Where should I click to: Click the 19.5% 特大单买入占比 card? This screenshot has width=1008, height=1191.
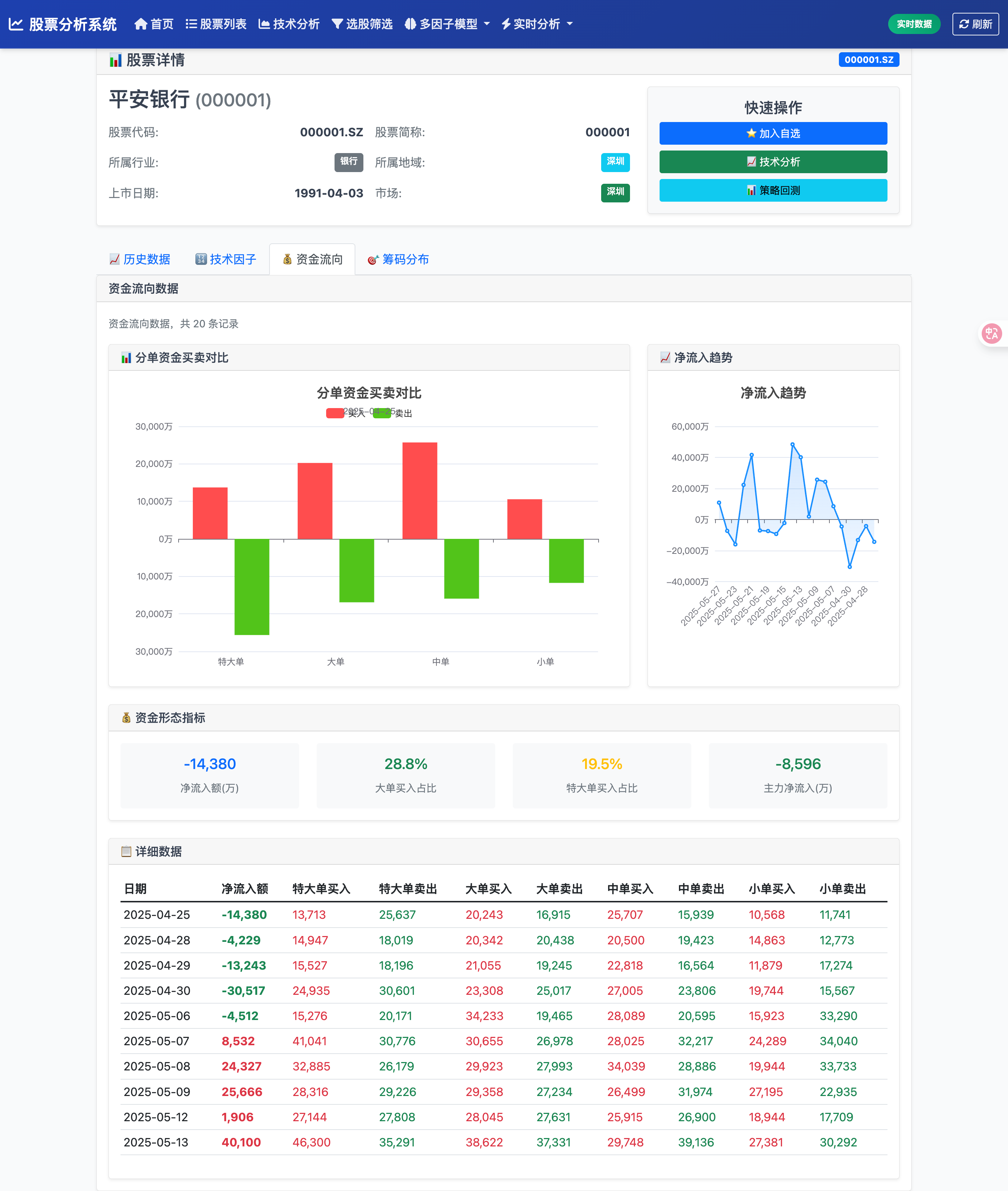point(602,776)
